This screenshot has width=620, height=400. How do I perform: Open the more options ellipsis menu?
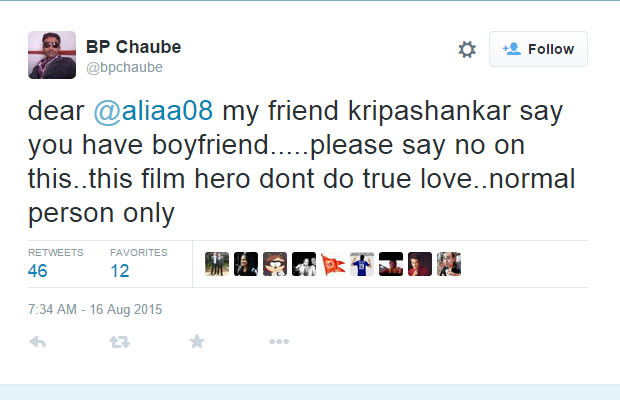tap(279, 342)
